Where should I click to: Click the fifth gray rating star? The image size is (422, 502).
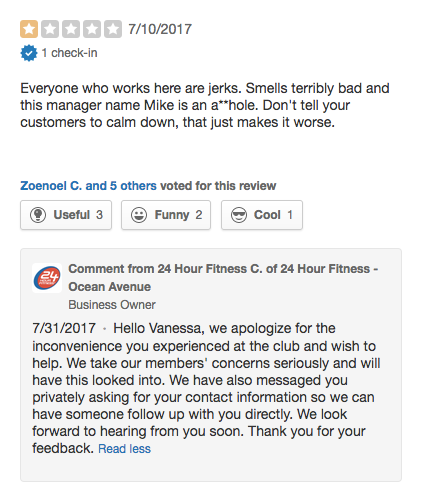click(x=113, y=29)
